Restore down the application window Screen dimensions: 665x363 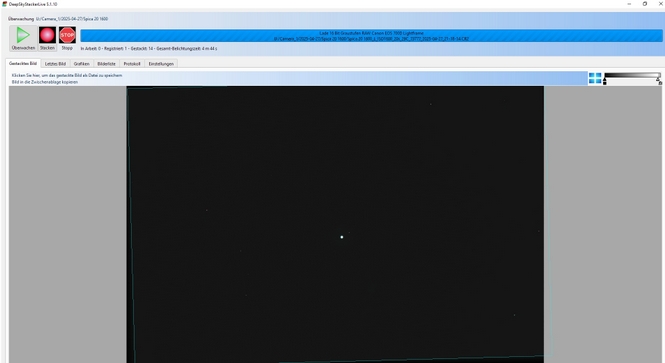click(645, 4)
